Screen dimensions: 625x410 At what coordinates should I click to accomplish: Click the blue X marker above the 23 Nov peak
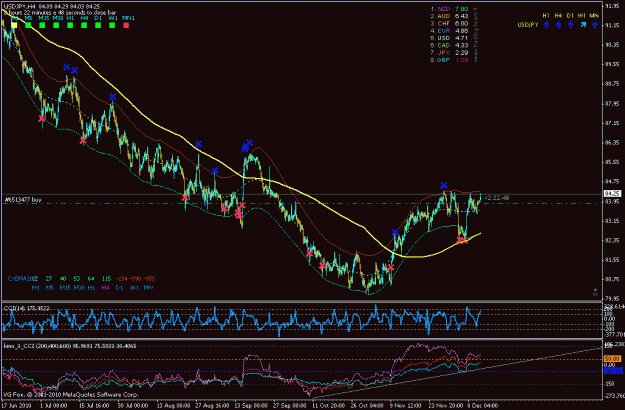coord(444,185)
